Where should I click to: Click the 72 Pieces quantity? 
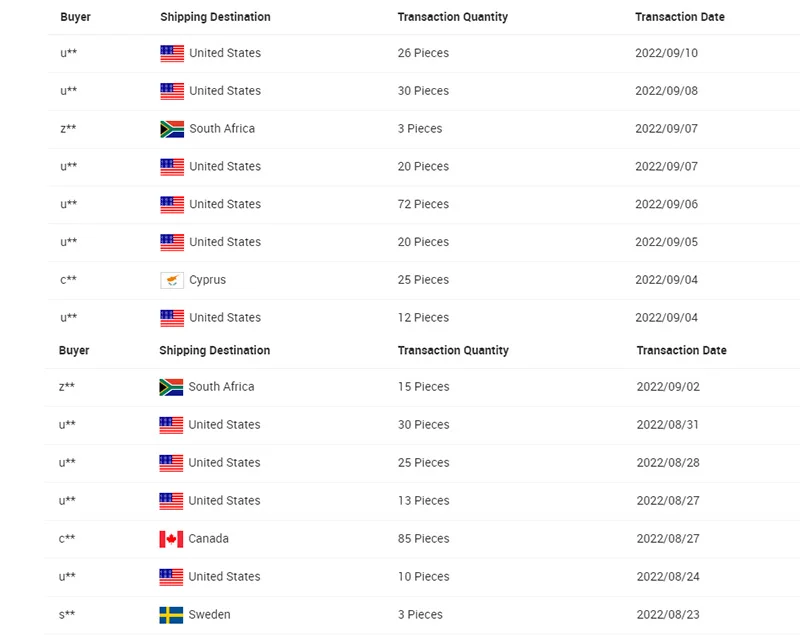[x=423, y=205]
